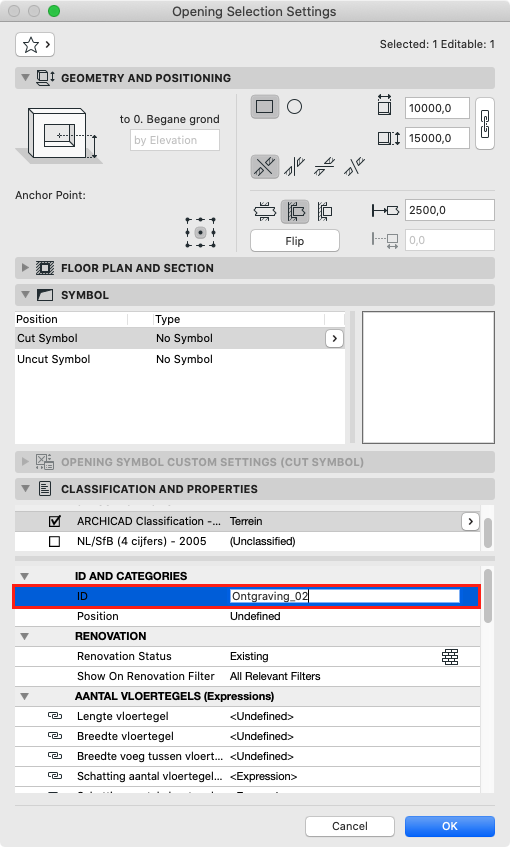Choose the middle cut extent limit icon

tap(295, 211)
